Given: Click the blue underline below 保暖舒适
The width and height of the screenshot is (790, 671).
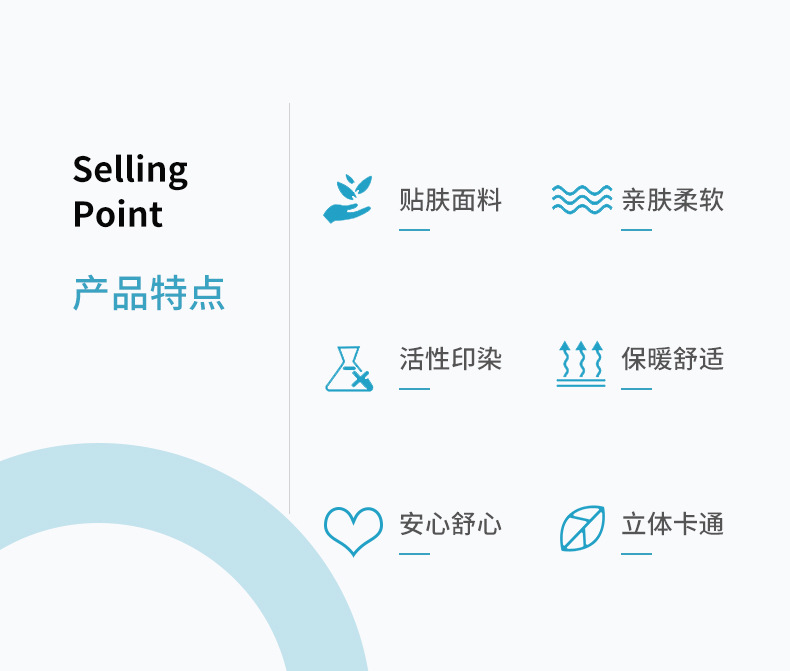Looking at the screenshot, I should (636, 389).
